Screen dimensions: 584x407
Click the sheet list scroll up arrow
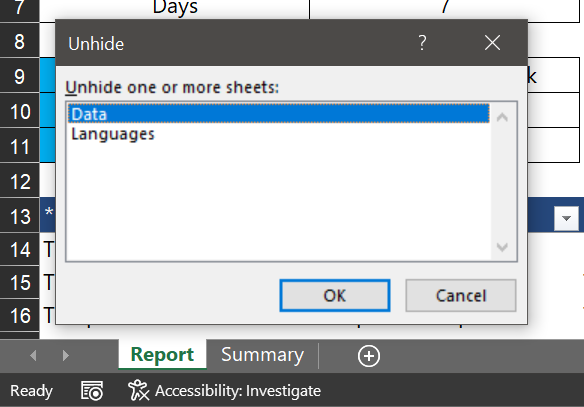tap(502, 117)
